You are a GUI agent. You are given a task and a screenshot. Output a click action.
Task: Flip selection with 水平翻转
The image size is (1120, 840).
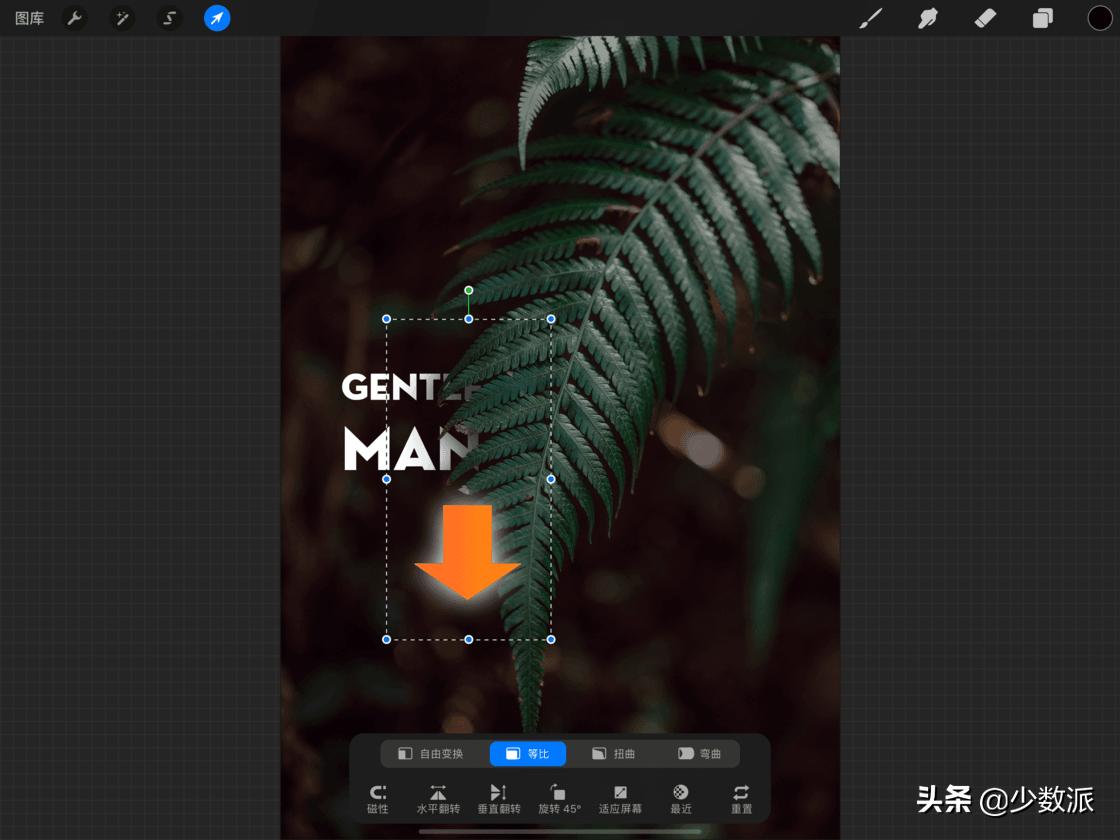[438, 798]
